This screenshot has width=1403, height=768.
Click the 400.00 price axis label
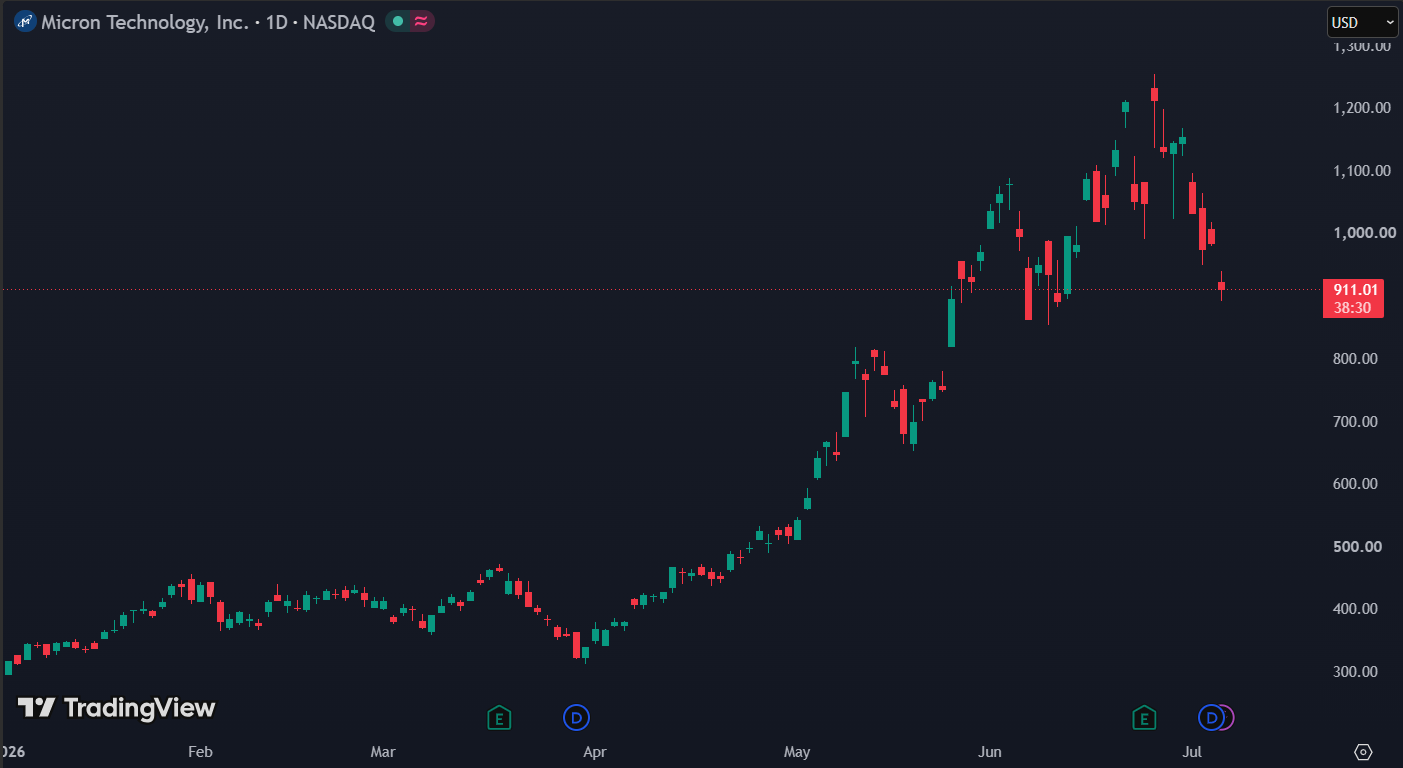pos(1356,609)
